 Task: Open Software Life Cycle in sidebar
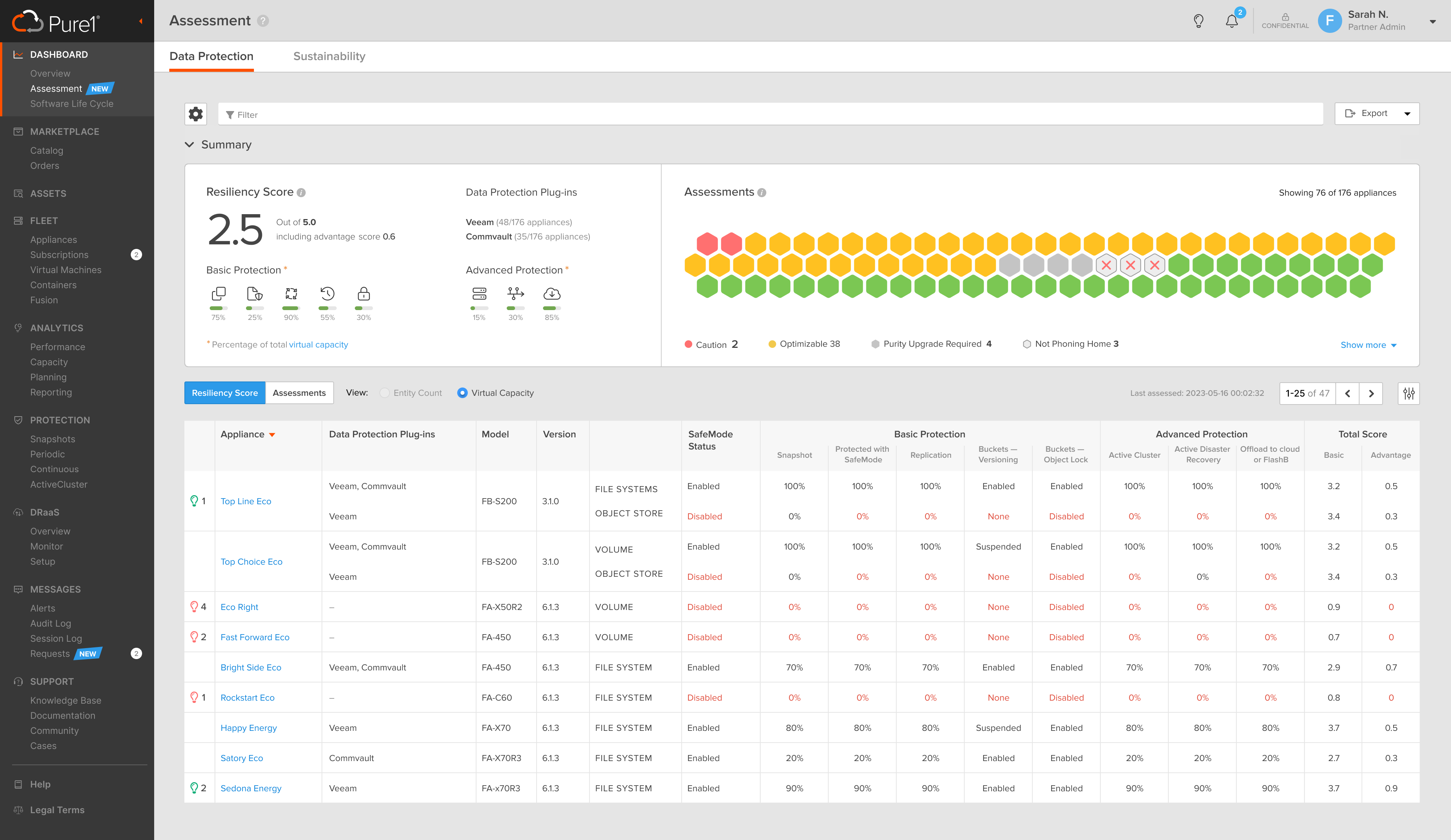point(71,103)
